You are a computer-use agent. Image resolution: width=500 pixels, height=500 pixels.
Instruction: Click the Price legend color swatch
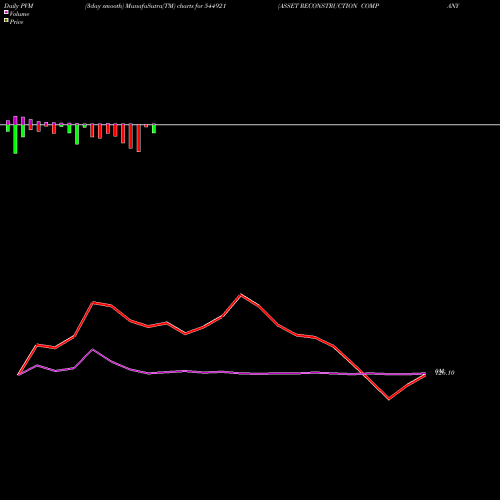6,21
